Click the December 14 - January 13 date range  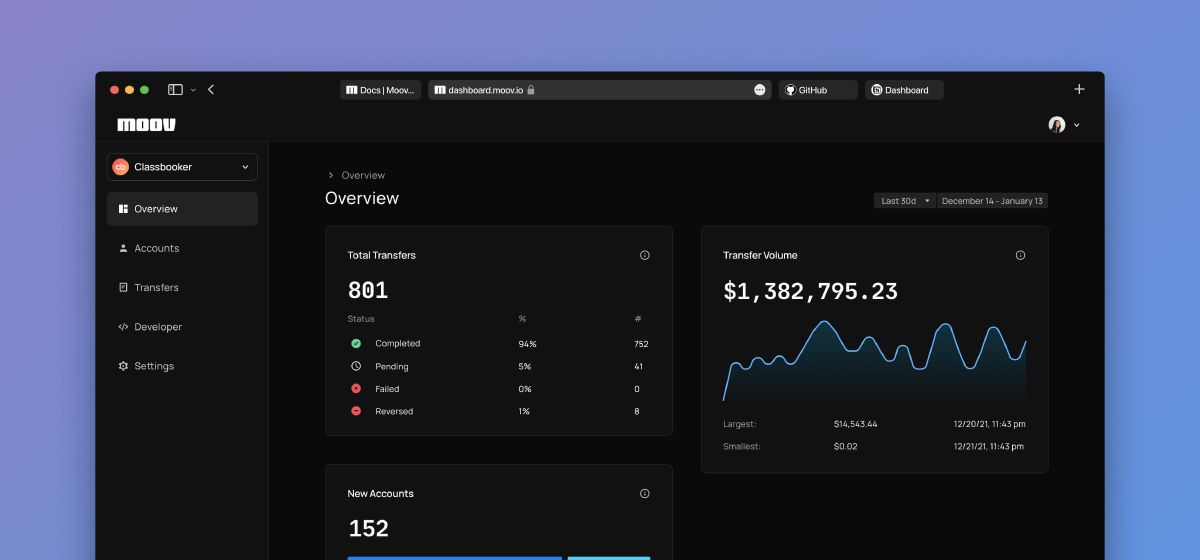pos(992,201)
